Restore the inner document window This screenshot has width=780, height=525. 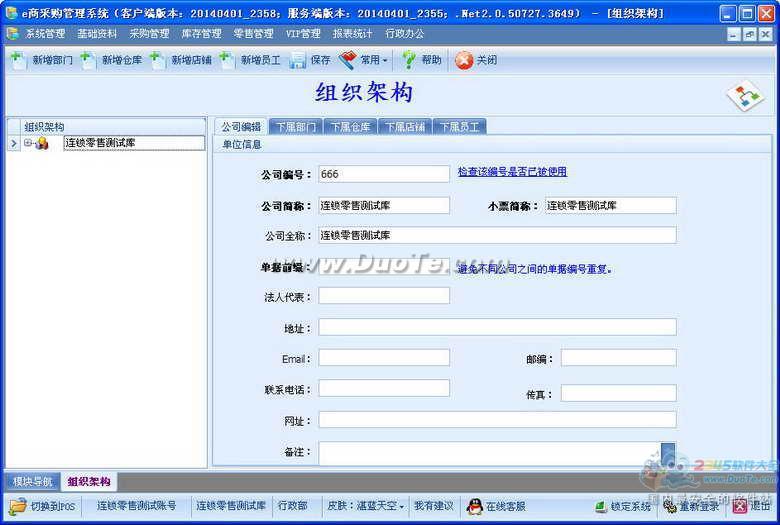750,34
